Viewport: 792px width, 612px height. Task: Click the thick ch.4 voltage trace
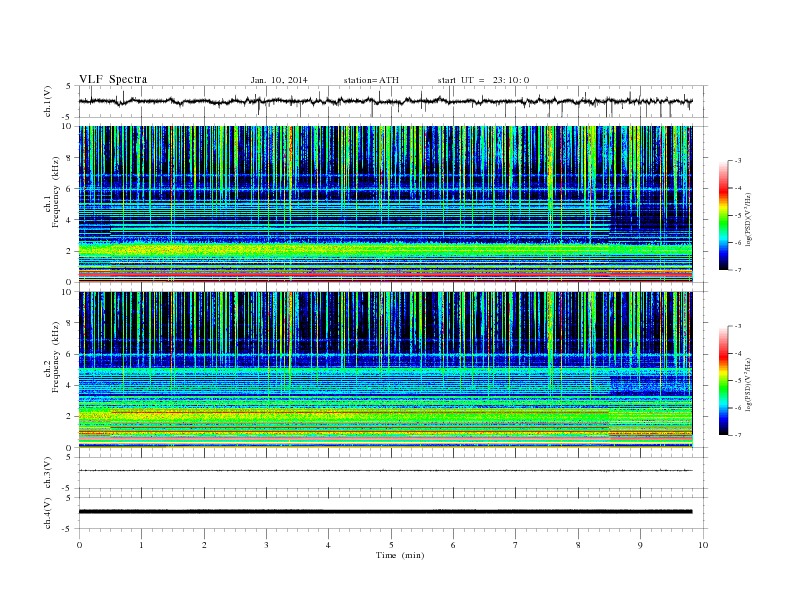[x=385, y=512]
